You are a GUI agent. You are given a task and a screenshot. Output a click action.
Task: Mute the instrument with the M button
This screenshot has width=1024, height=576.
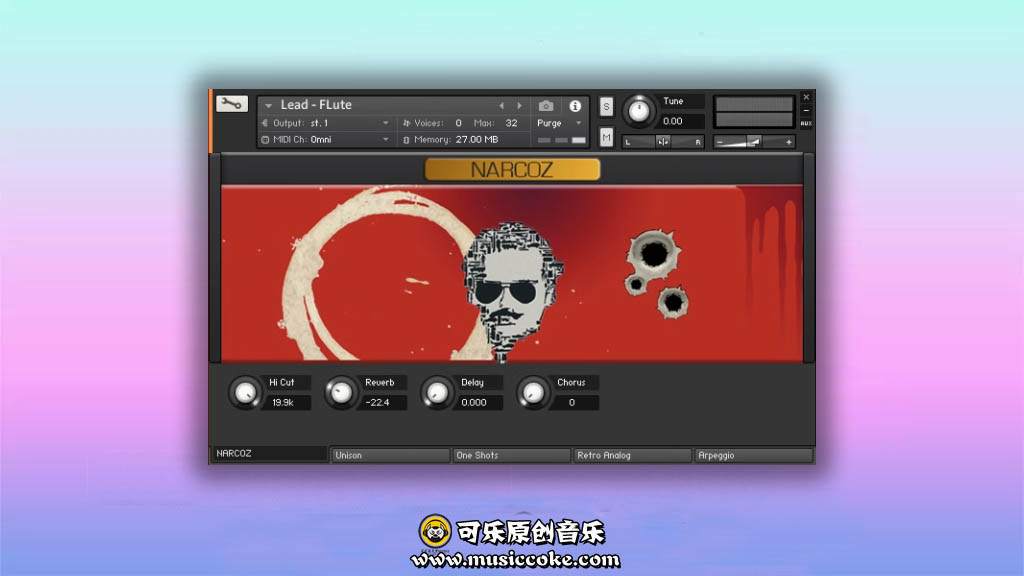(606, 137)
